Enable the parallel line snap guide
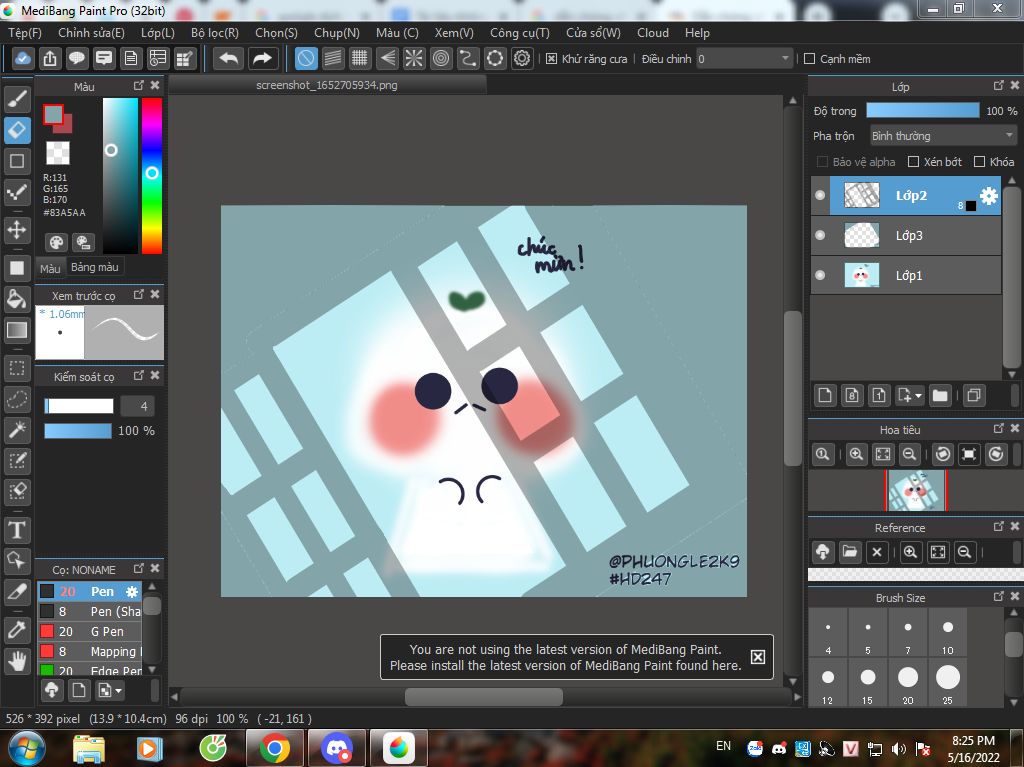Viewport: 1024px width, 767px height. click(x=333, y=59)
